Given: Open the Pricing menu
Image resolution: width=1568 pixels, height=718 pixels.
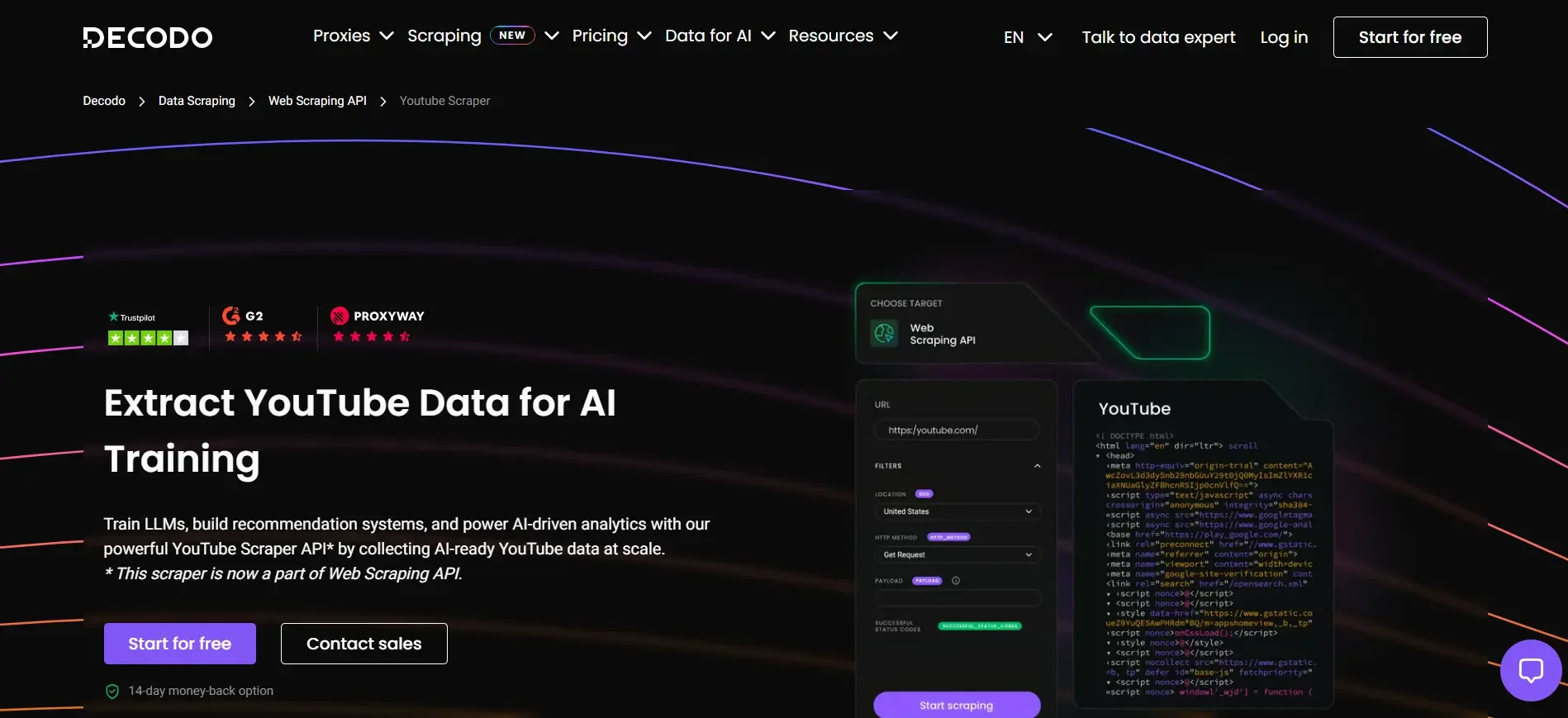Looking at the screenshot, I should tap(600, 36).
